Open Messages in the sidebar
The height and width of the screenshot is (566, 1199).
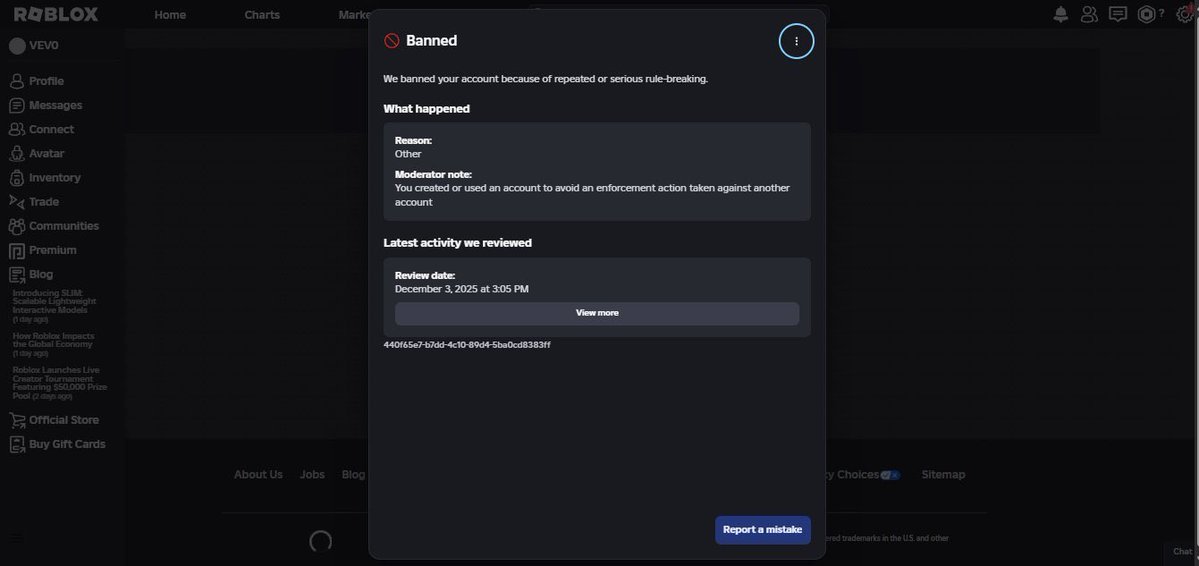[46, 106]
